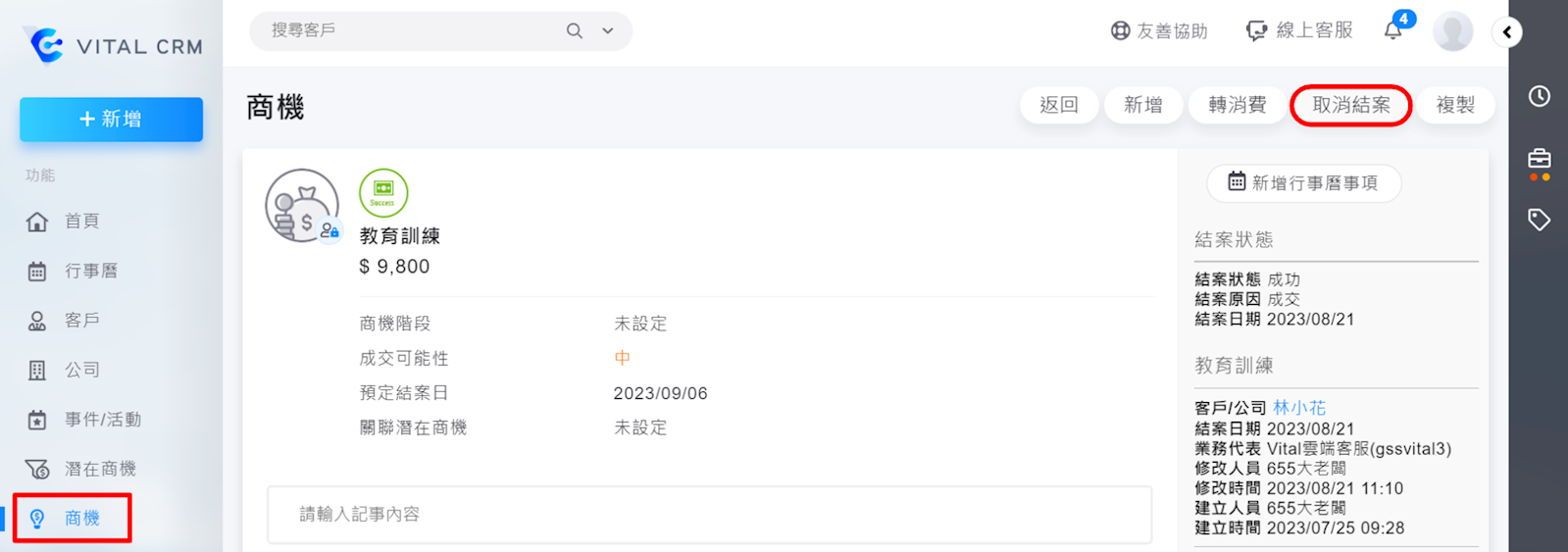Click the search magnifier icon
1568x552 pixels.
click(575, 31)
